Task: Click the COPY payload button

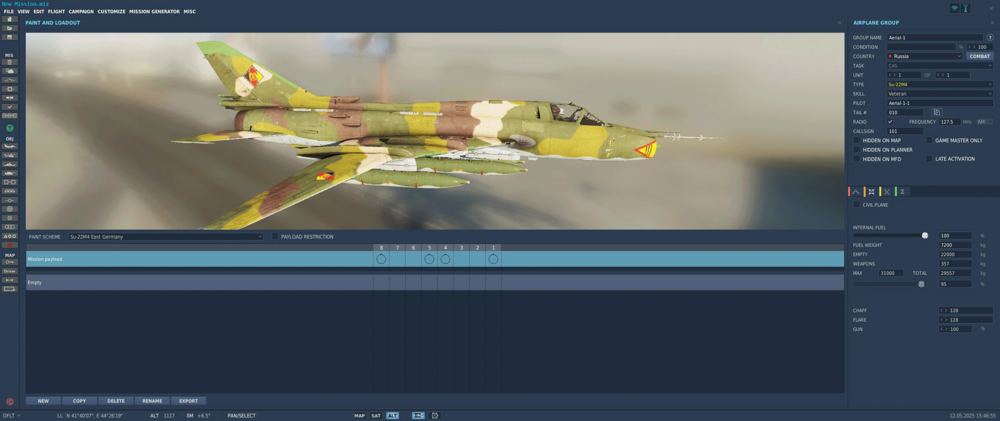Action: tap(80, 401)
